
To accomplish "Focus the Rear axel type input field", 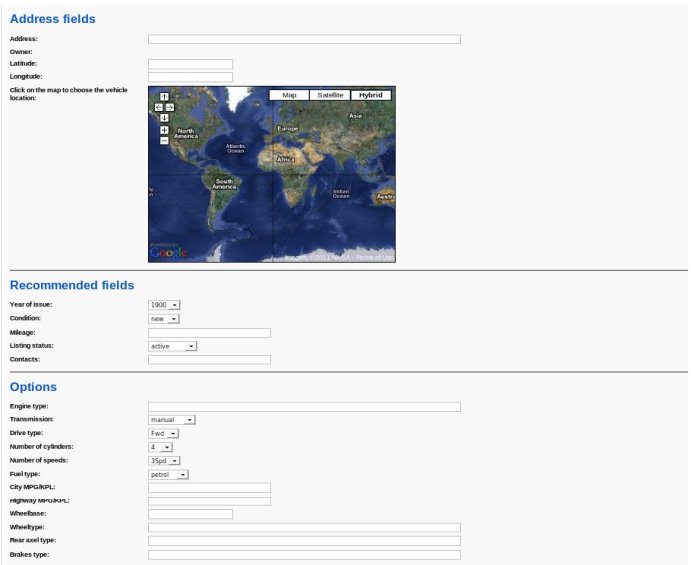I will coord(304,541).
